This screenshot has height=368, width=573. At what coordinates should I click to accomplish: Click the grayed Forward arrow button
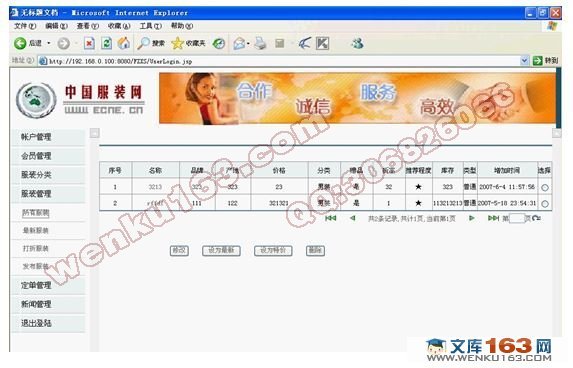pyautogui.click(x=64, y=43)
